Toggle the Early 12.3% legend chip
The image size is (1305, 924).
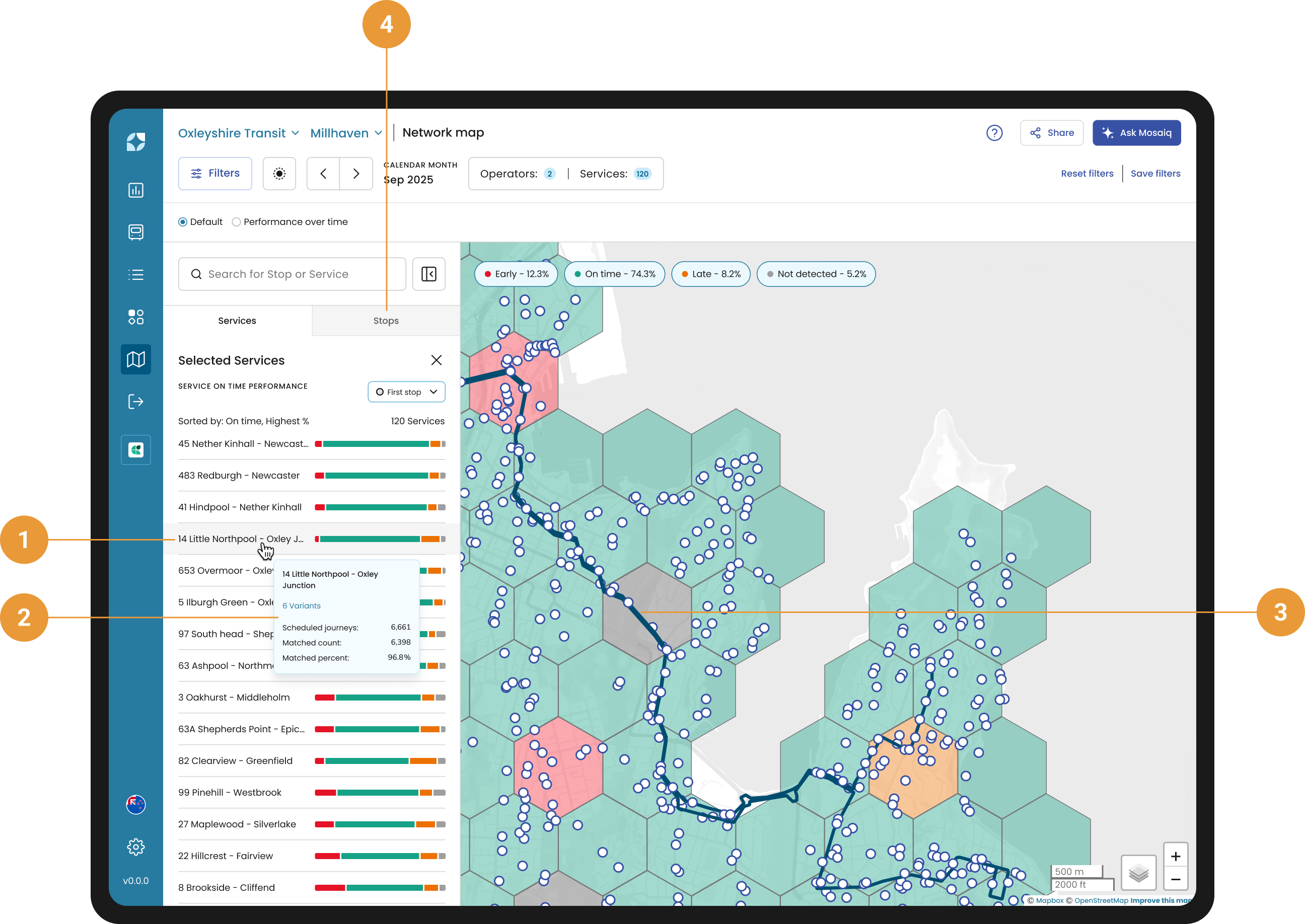pos(516,274)
